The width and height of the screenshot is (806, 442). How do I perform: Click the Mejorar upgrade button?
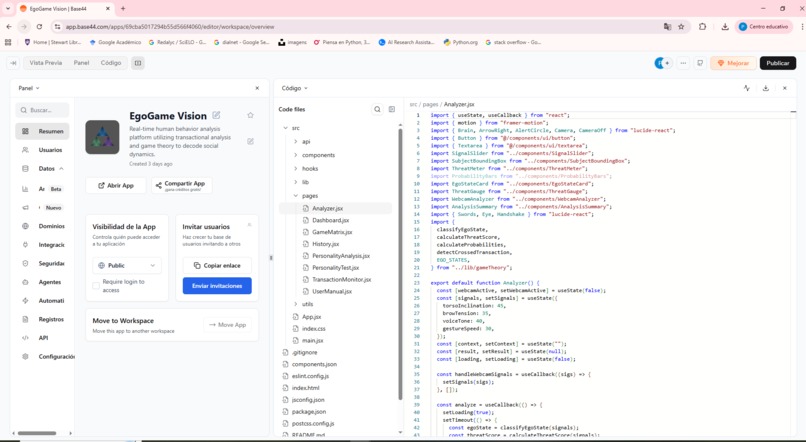click(x=734, y=63)
